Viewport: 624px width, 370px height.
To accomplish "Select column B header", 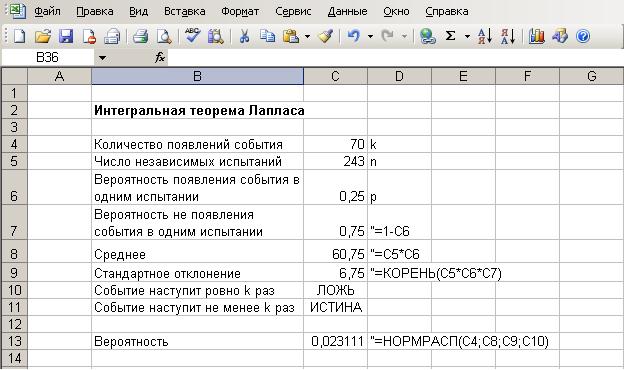I will [197, 76].
